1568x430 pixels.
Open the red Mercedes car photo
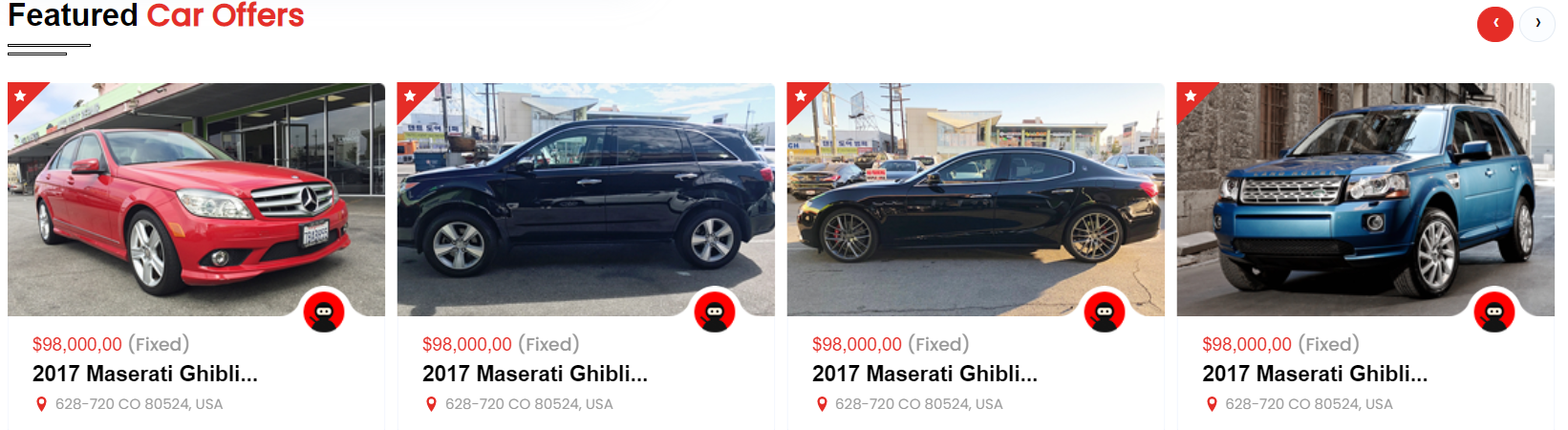[x=196, y=200]
